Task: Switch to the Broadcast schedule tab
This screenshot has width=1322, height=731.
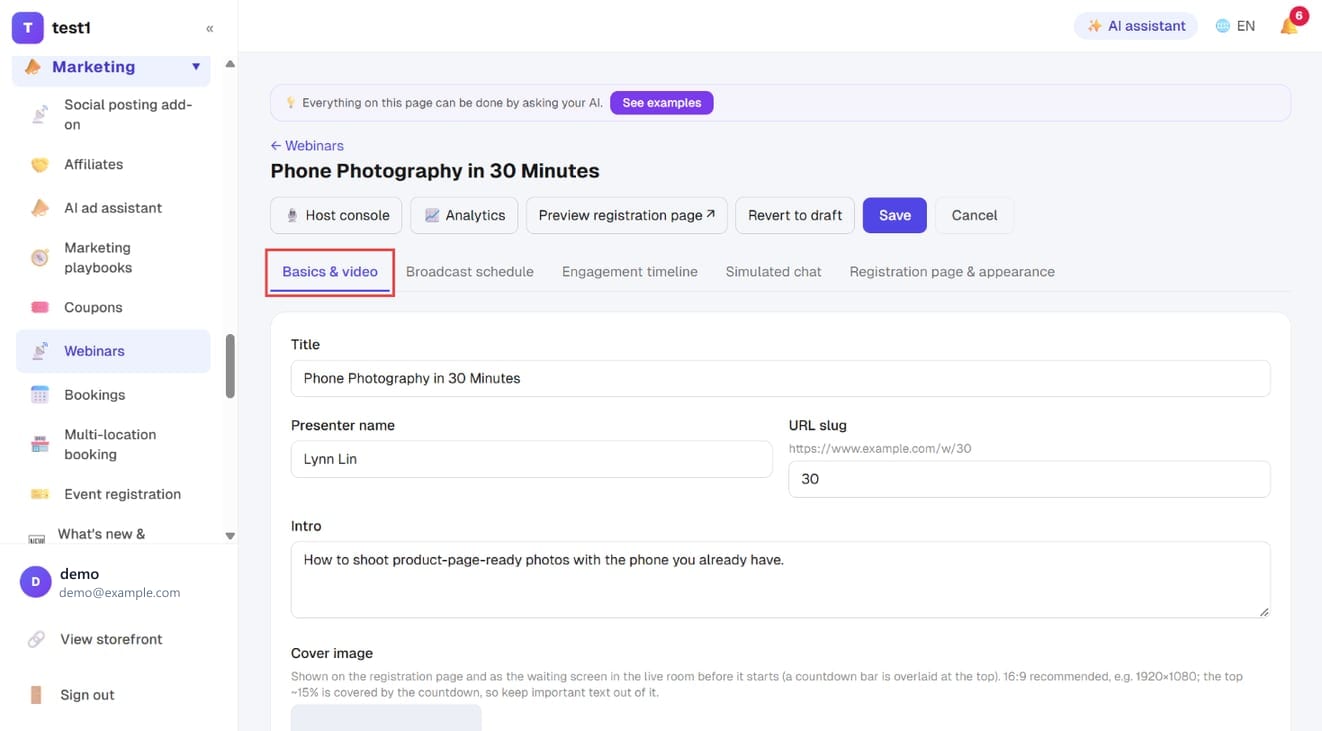Action: tap(470, 272)
